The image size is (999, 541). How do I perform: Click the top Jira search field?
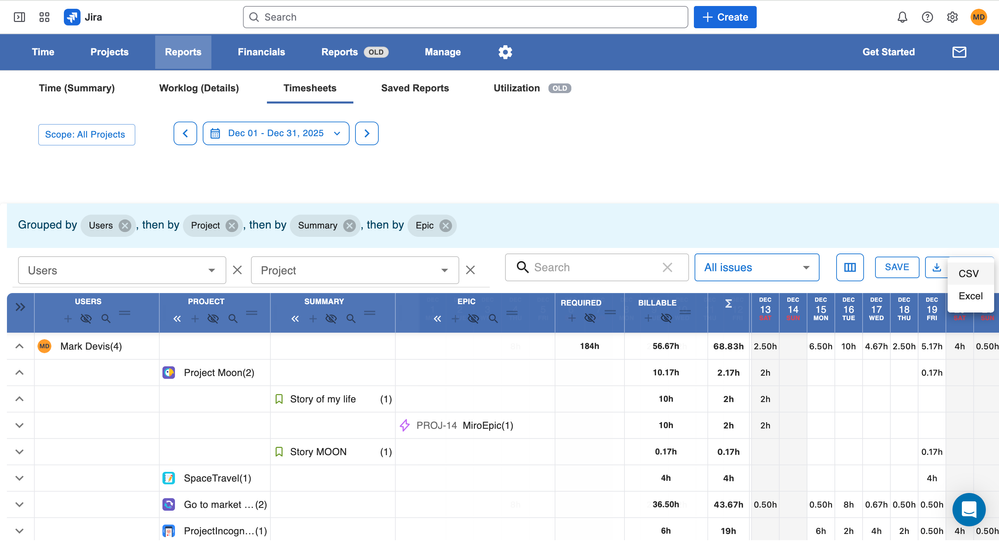465,17
